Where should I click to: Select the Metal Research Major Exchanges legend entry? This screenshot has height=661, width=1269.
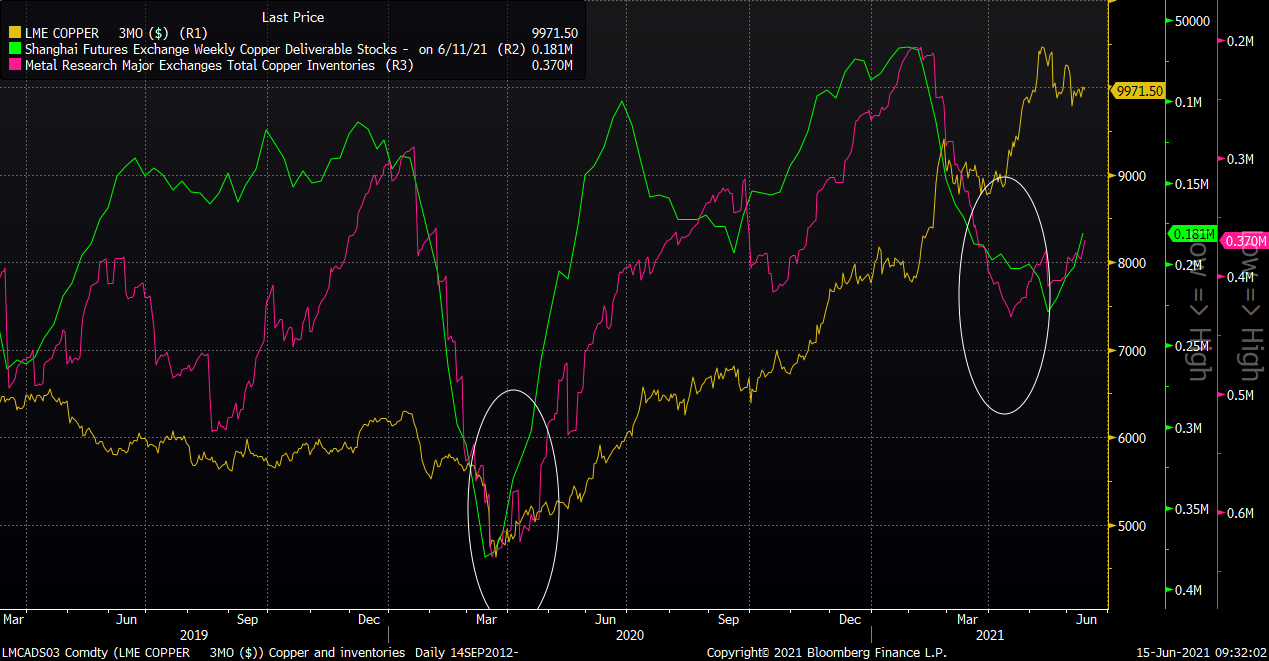218,66
